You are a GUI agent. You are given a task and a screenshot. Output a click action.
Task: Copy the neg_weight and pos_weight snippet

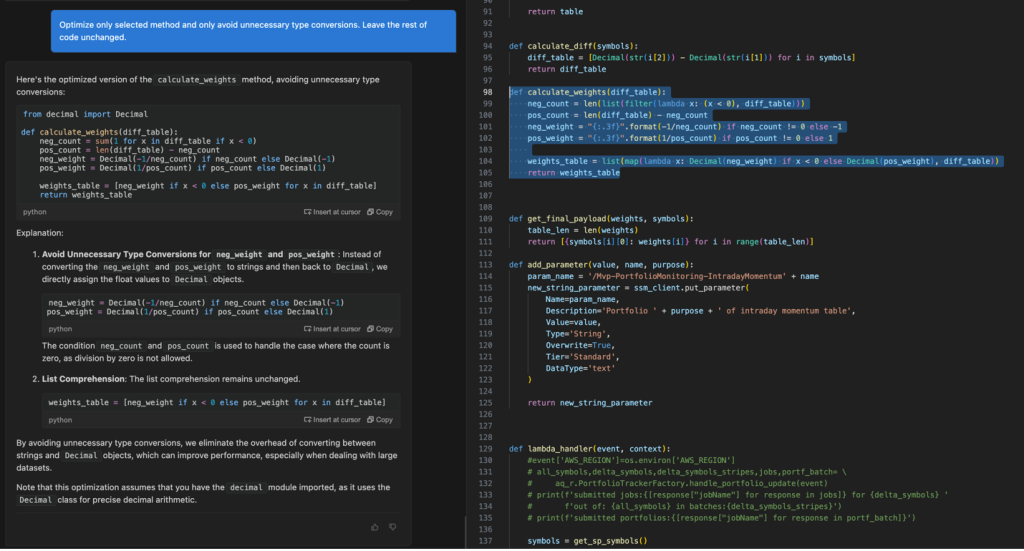(x=380, y=328)
